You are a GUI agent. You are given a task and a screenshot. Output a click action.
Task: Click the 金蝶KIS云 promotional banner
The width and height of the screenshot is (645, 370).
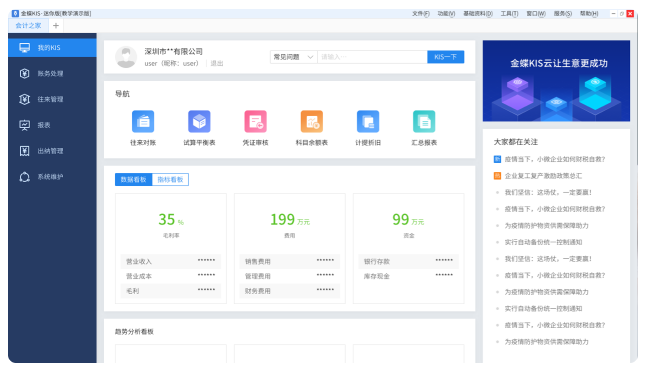pyautogui.click(x=556, y=81)
